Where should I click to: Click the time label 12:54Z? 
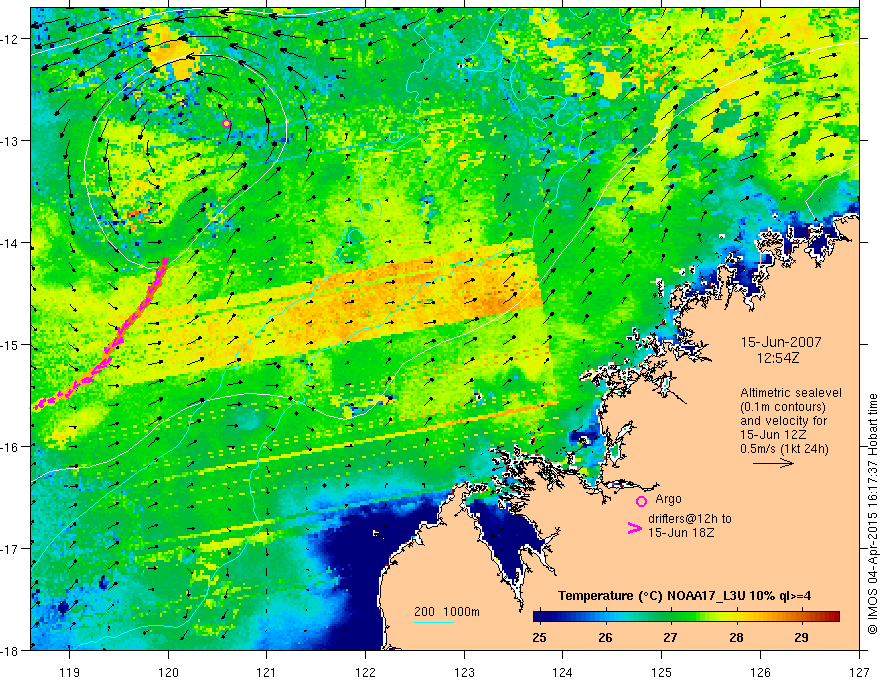[778, 357]
